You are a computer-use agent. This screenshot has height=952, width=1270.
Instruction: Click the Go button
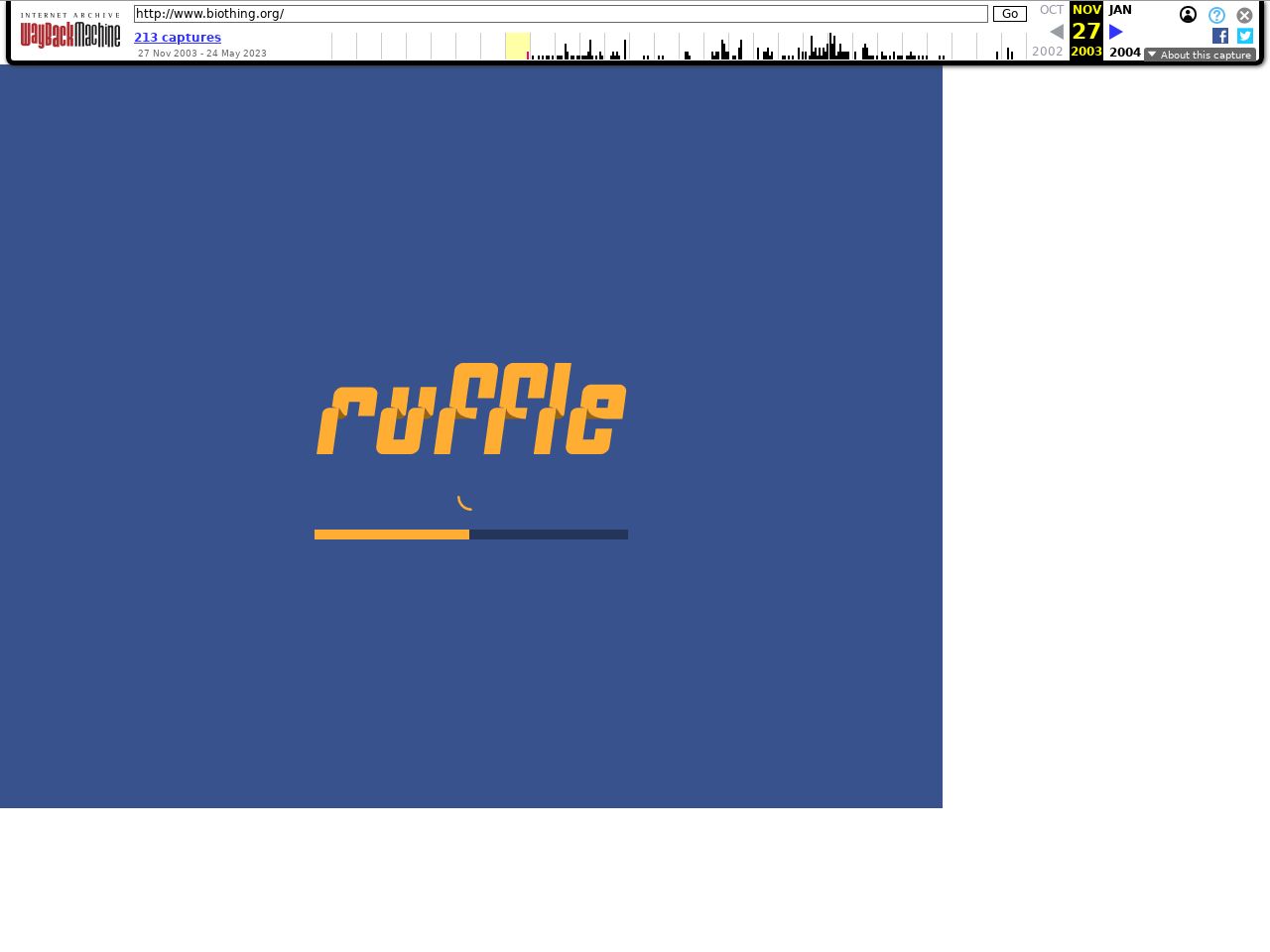click(x=1009, y=14)
